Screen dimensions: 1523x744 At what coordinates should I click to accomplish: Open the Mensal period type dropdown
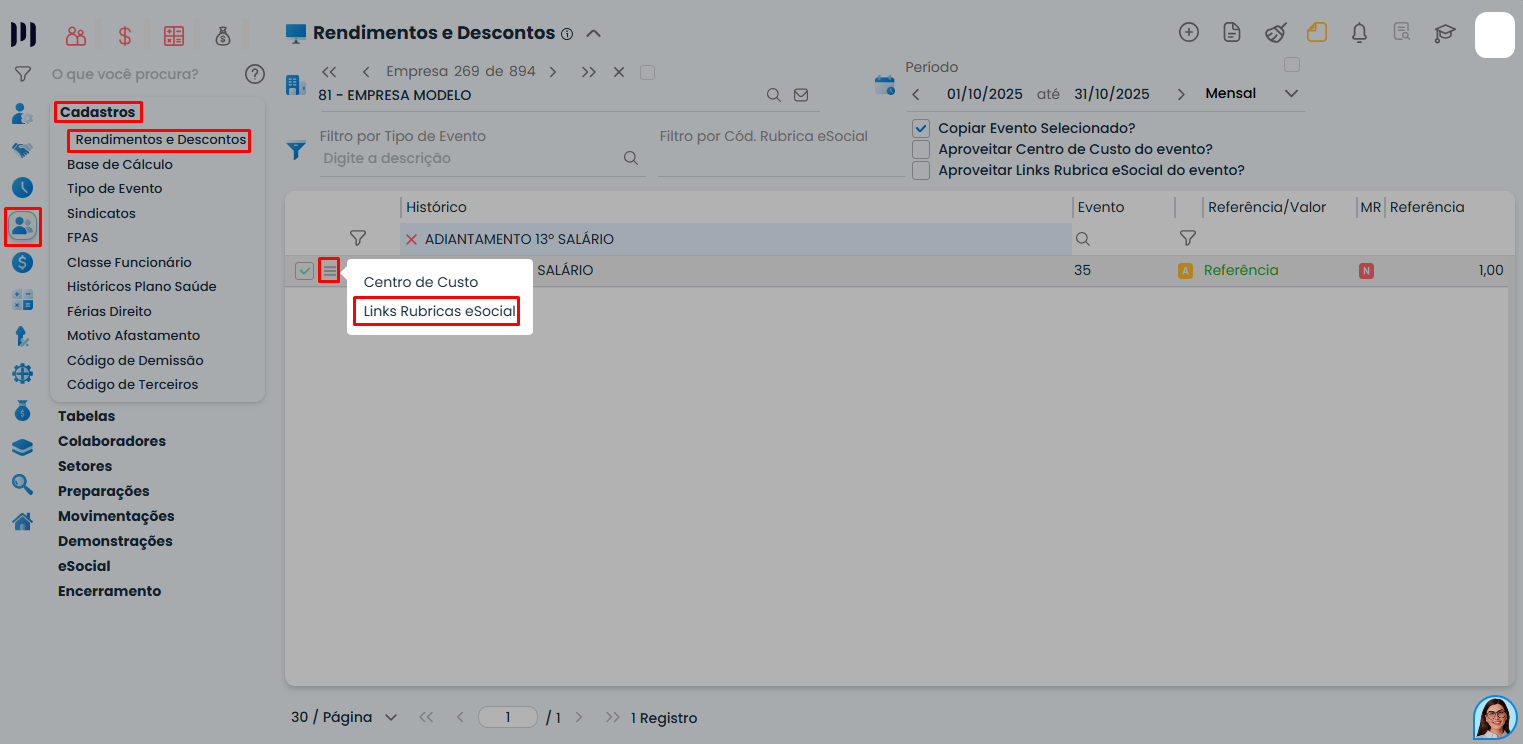pyautogui.click(x=1251, y=93)
